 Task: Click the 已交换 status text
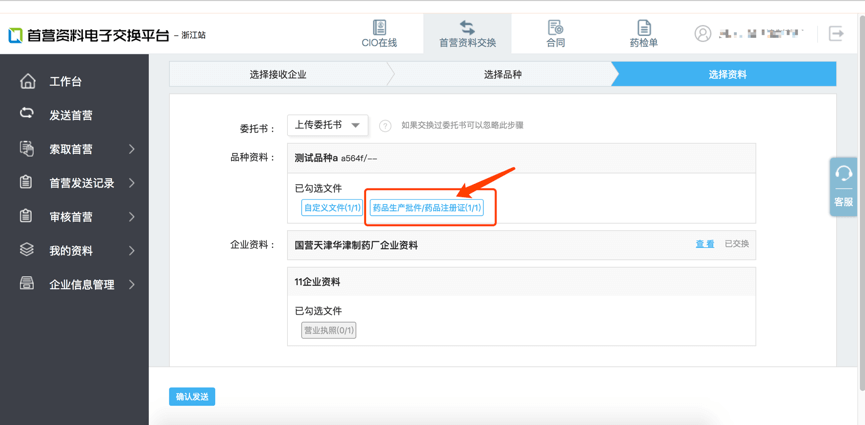[x=736, y=244]
